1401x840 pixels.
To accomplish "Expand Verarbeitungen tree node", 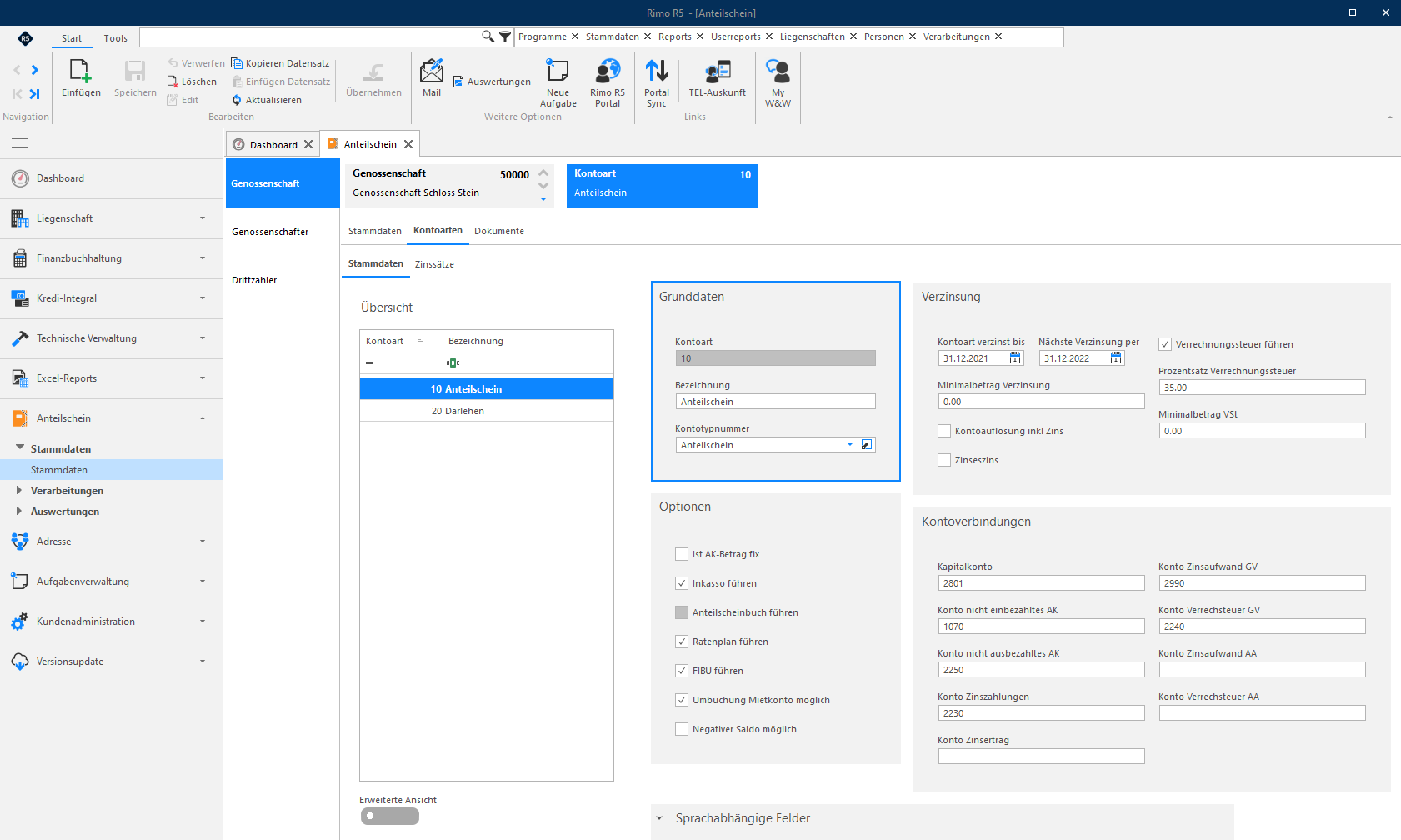I will 19,491.
